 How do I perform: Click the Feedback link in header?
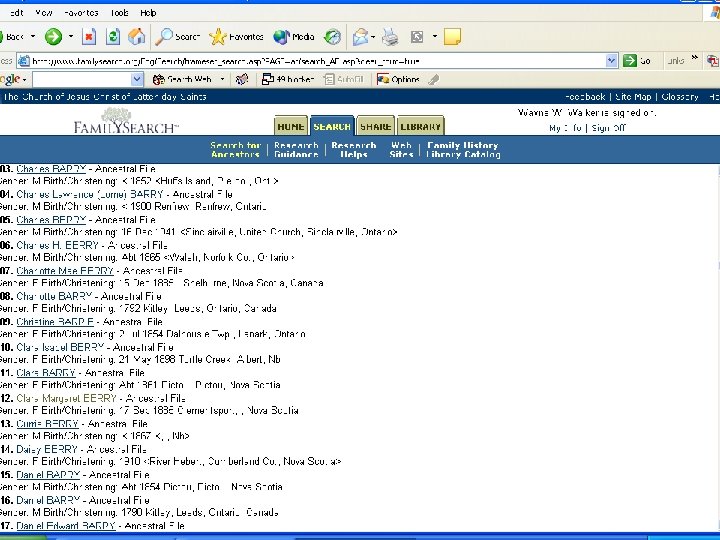pos(585,97)
